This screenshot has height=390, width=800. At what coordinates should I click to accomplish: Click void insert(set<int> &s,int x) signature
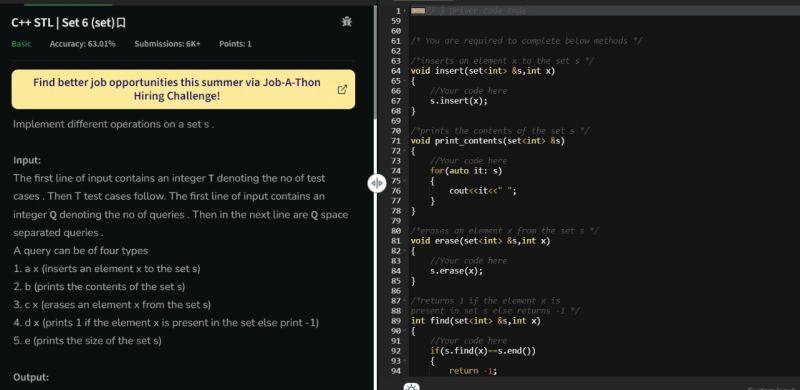[483, 71]
